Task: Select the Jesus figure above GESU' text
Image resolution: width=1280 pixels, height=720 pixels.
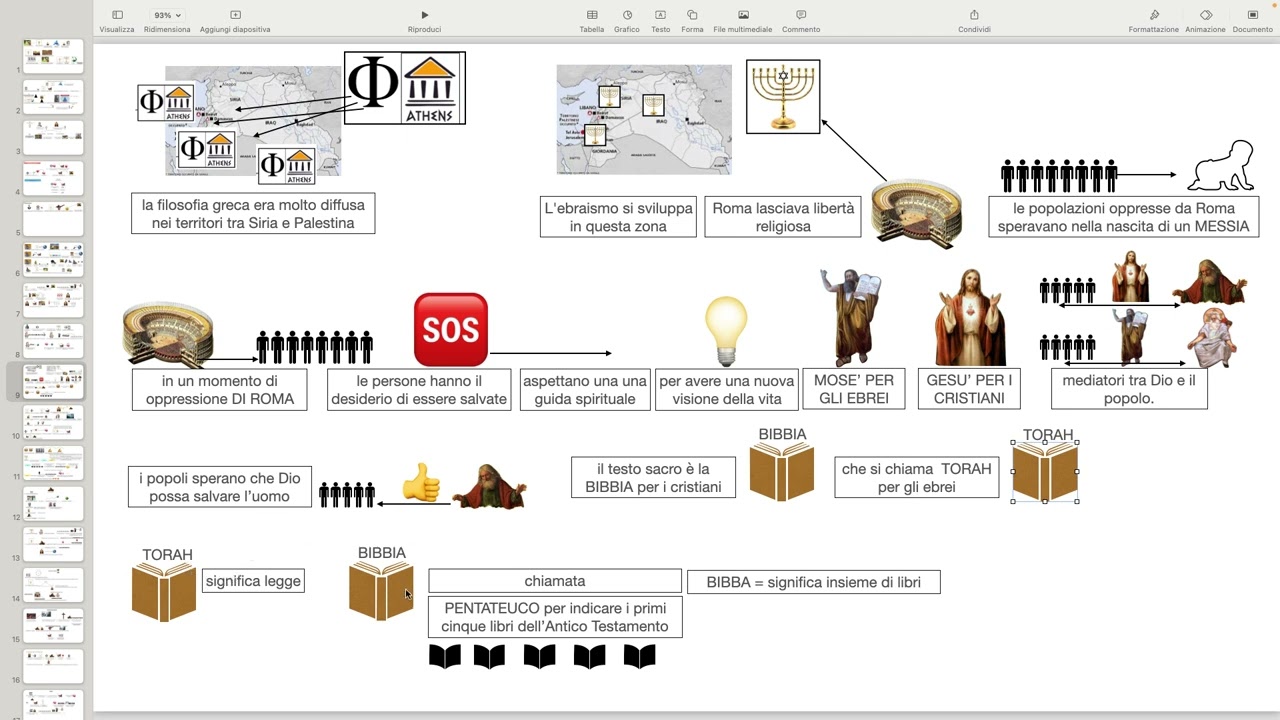Action: (x=970, y=317)
